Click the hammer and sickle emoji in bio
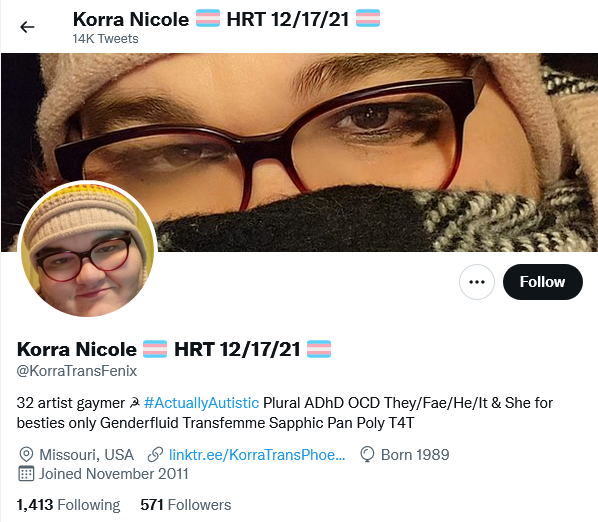This screenshot has height=522, width=598. [134, 403]
